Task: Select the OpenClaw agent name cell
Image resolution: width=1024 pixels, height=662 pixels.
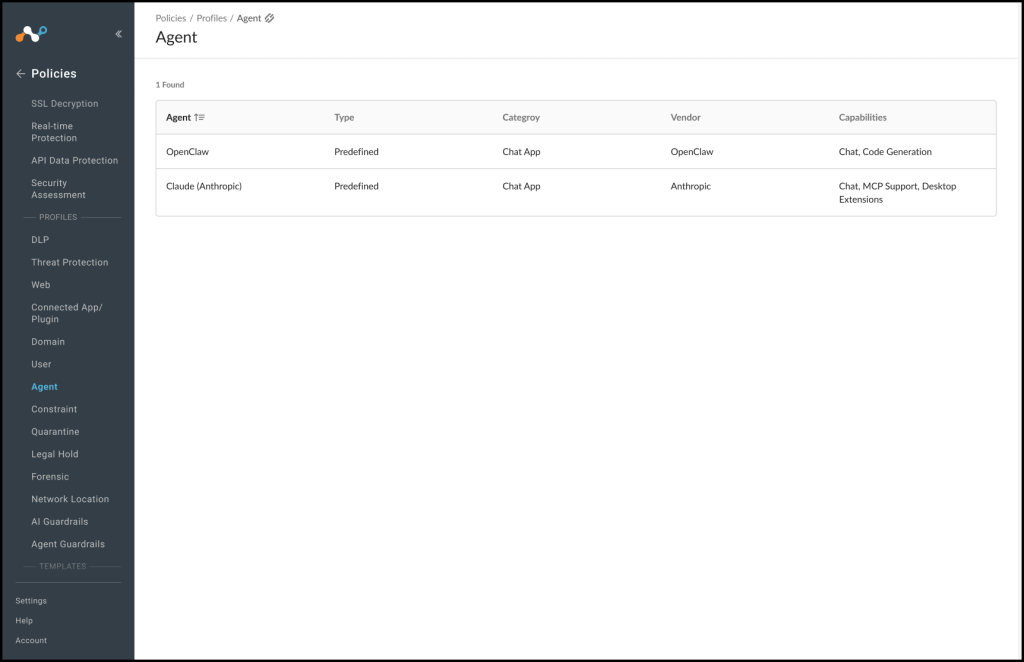Action: 187,151
